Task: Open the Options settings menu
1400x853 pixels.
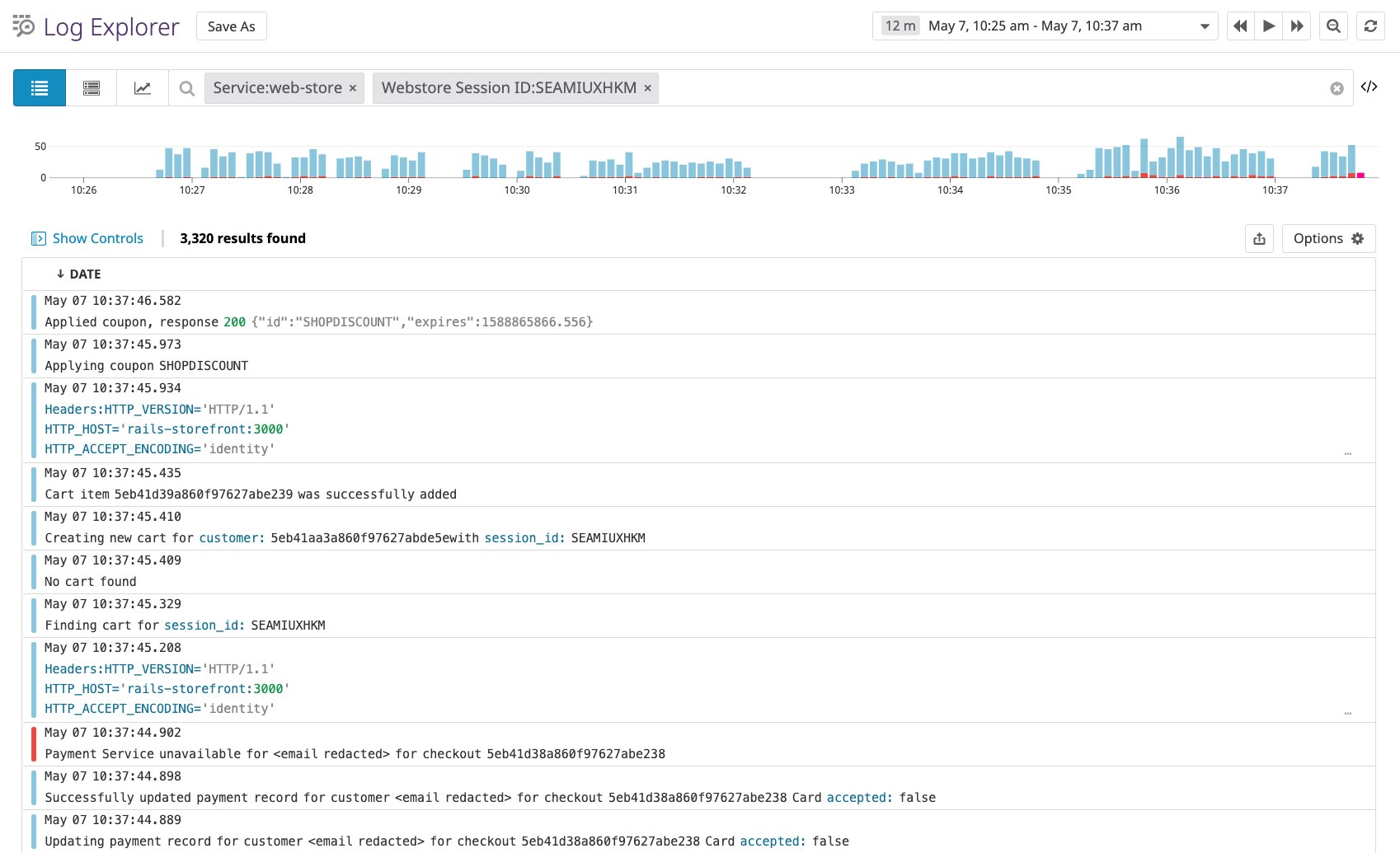Action: (x=1327, y=239)
